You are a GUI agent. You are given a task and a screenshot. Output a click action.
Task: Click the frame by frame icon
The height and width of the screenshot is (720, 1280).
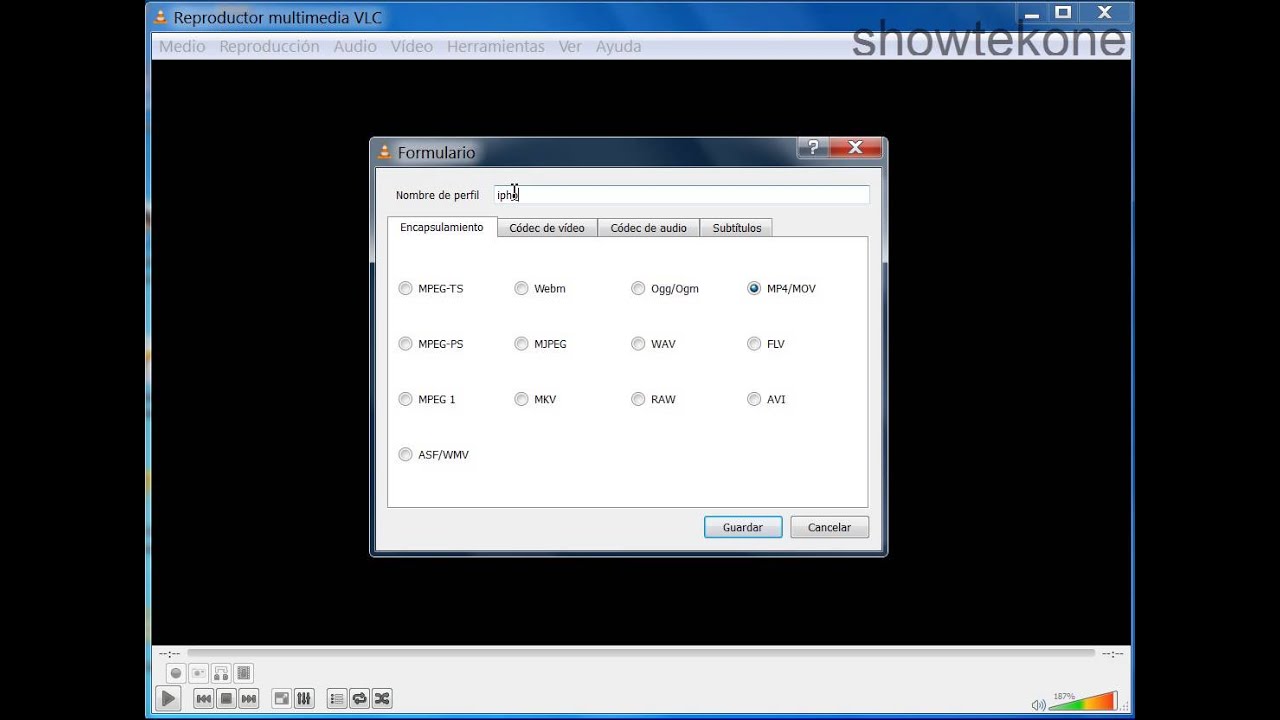click(244, 673)
